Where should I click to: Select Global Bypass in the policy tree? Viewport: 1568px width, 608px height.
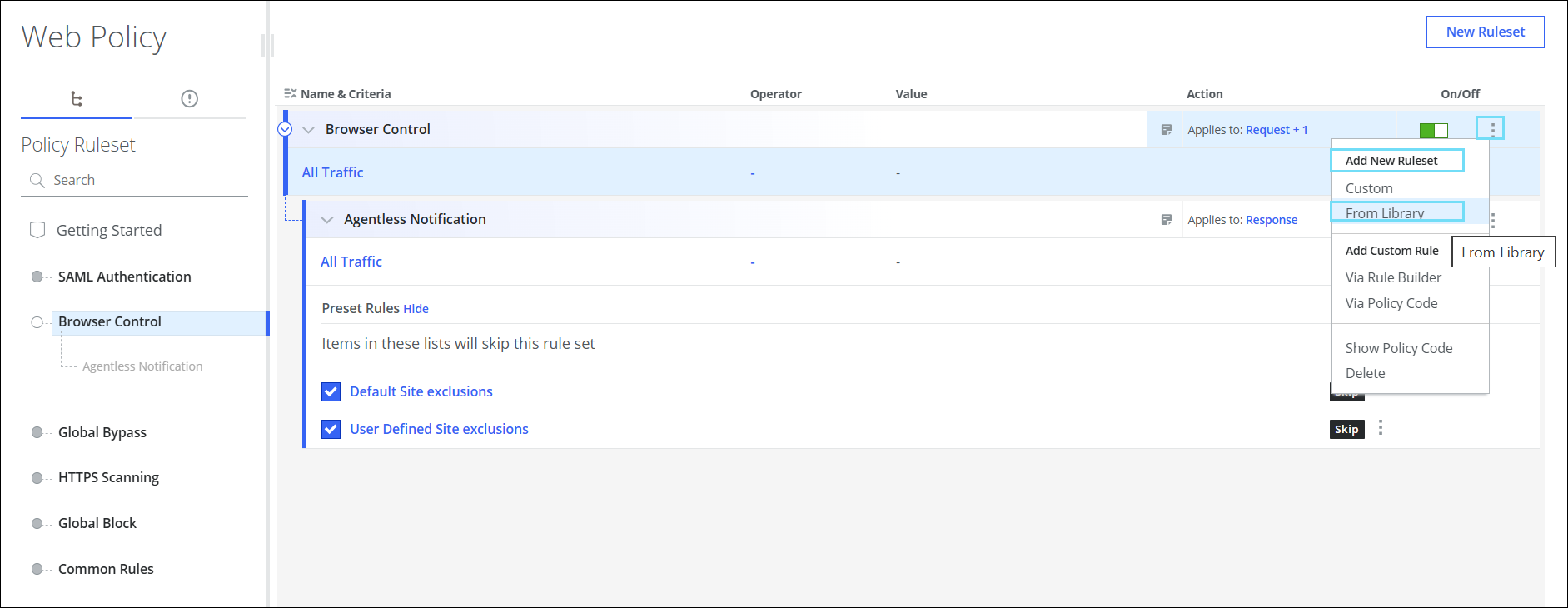tap(102, 432)
